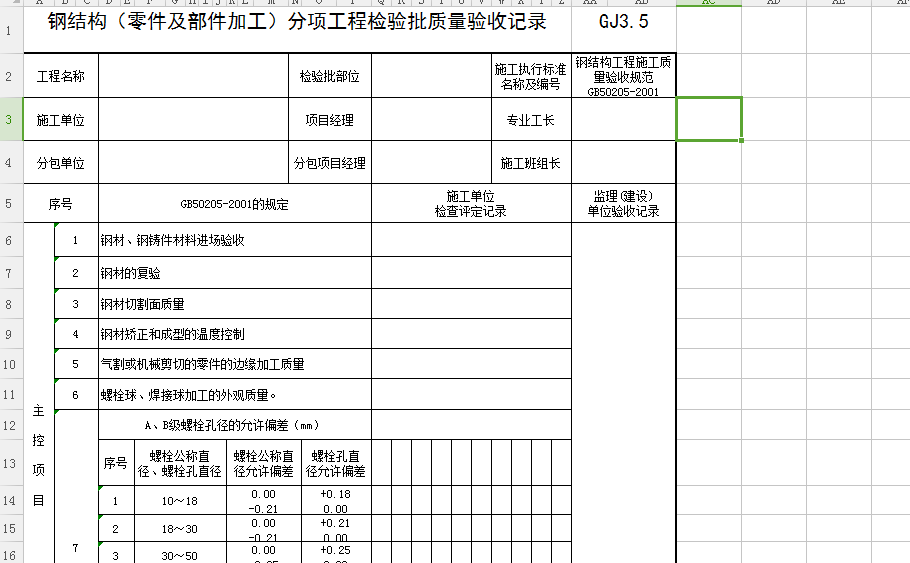This screenshot has height=563, width=910.
Task: Select the 检验批部位 label cell
Action: (329, 76)
